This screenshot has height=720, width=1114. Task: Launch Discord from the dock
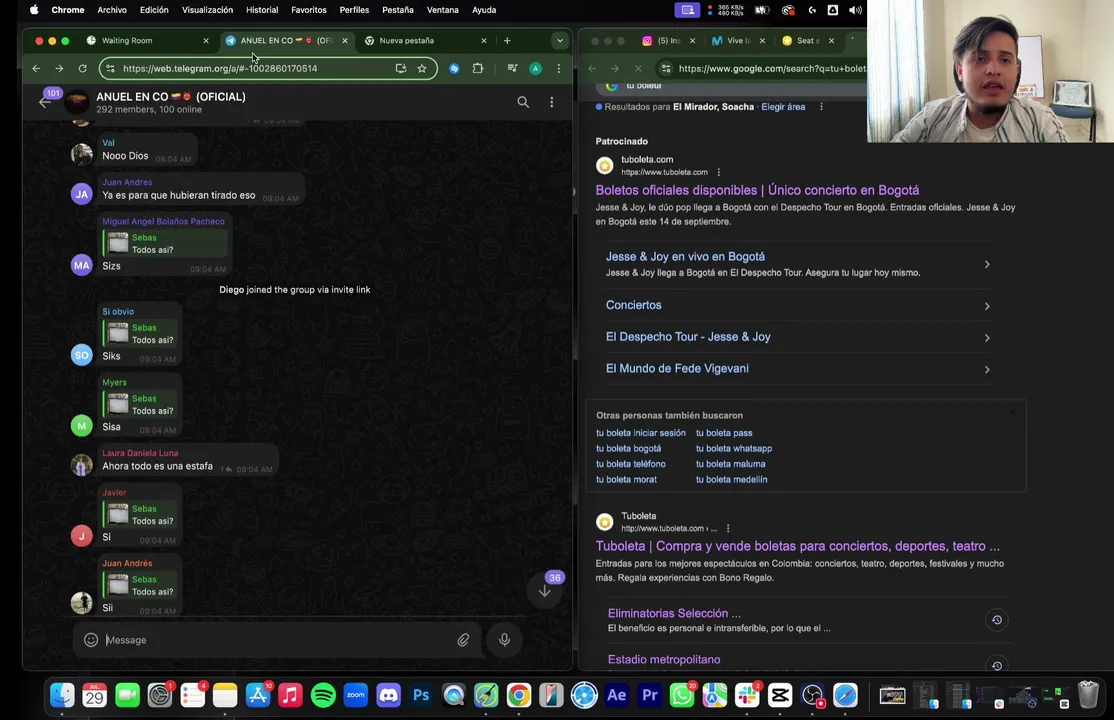point(389,695)
